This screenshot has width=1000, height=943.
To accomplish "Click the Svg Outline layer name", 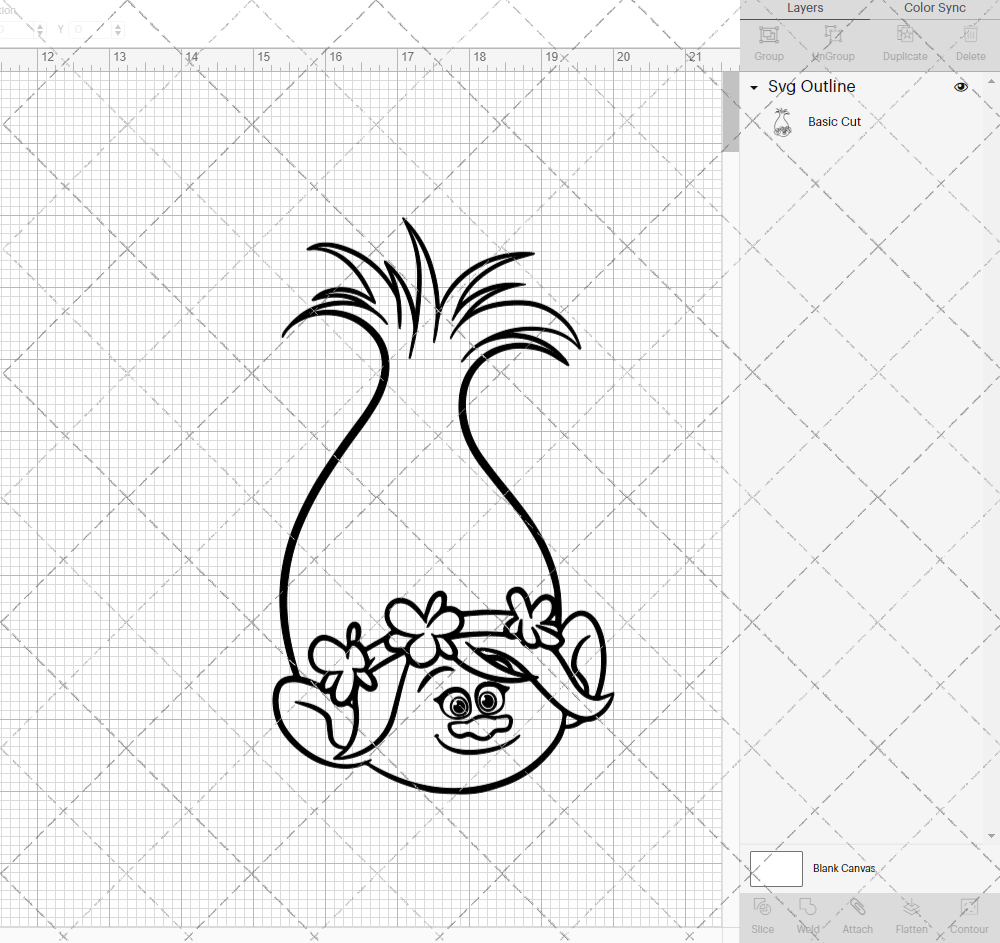I will click(x=811, y=87).
